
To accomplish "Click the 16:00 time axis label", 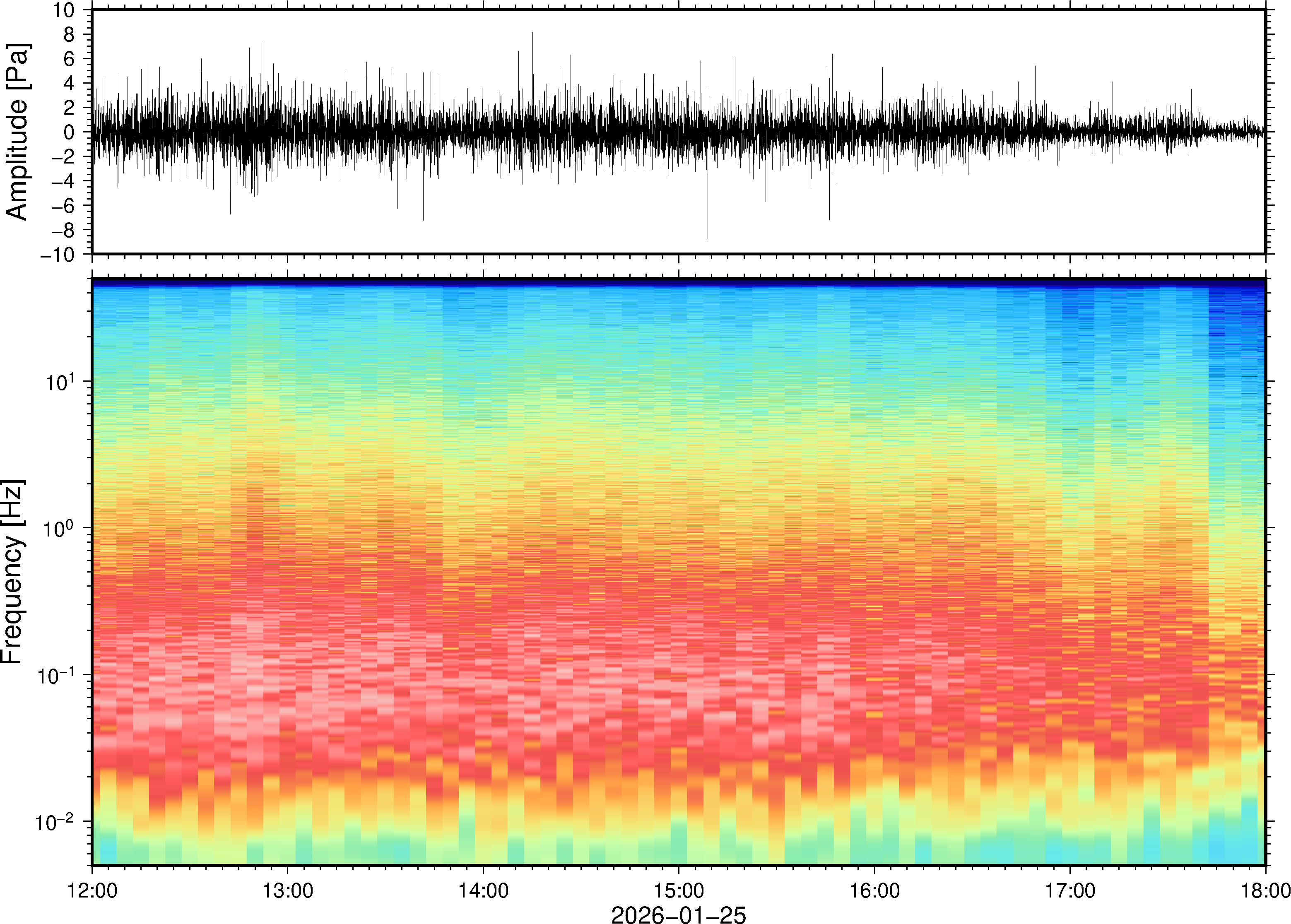I will (874, 890).
